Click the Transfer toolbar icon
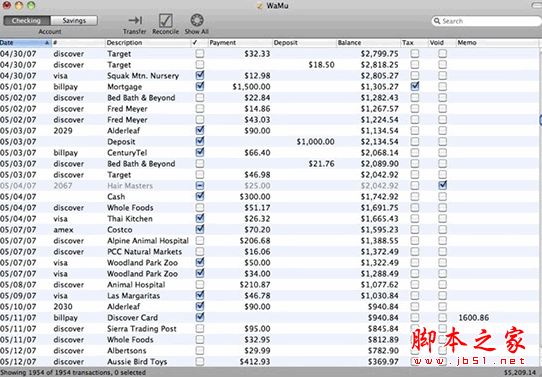The width and height of the screenshot is (542, 377). coord(135,20)
